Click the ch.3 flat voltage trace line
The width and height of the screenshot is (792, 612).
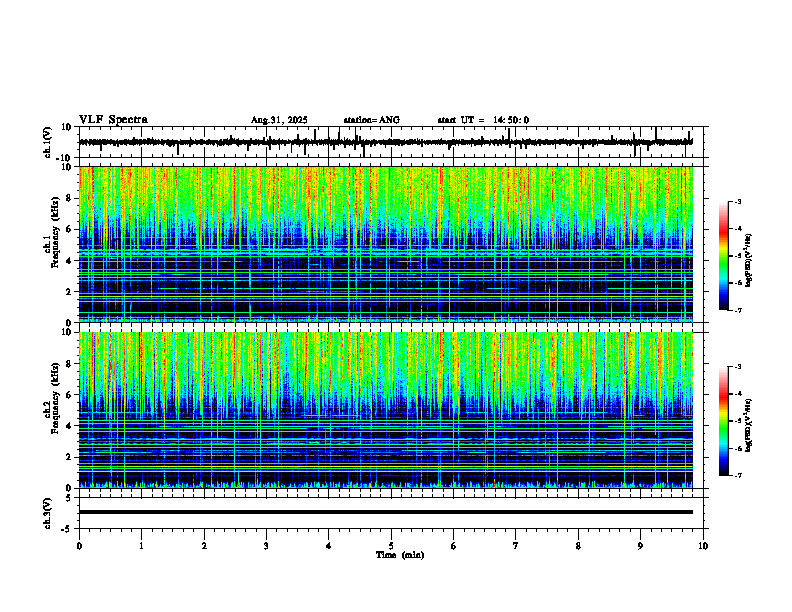click(386, 512)
